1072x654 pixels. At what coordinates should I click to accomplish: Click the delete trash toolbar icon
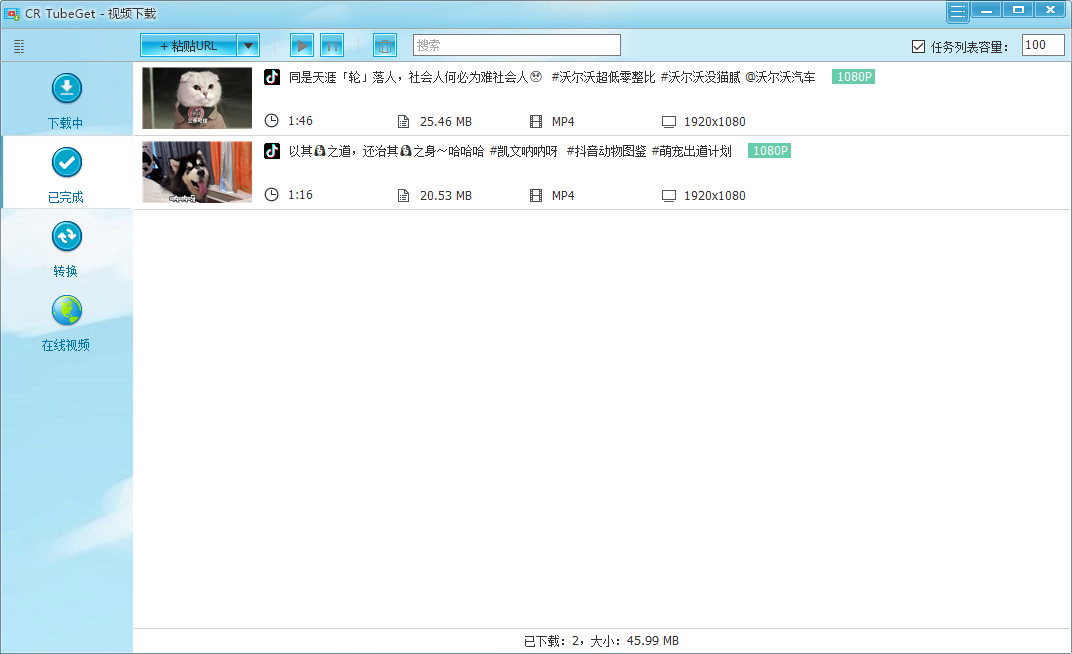click(385, 46)
